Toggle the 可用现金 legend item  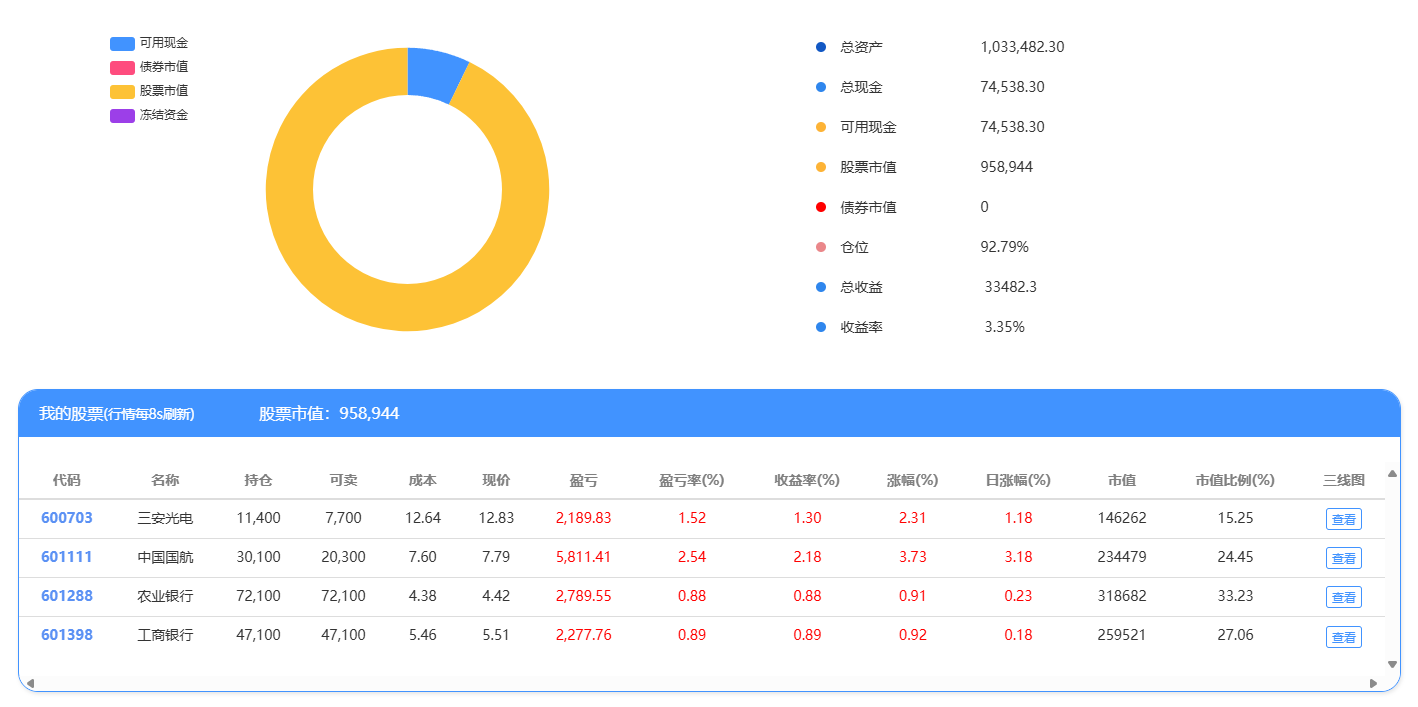tap(149, 43)
